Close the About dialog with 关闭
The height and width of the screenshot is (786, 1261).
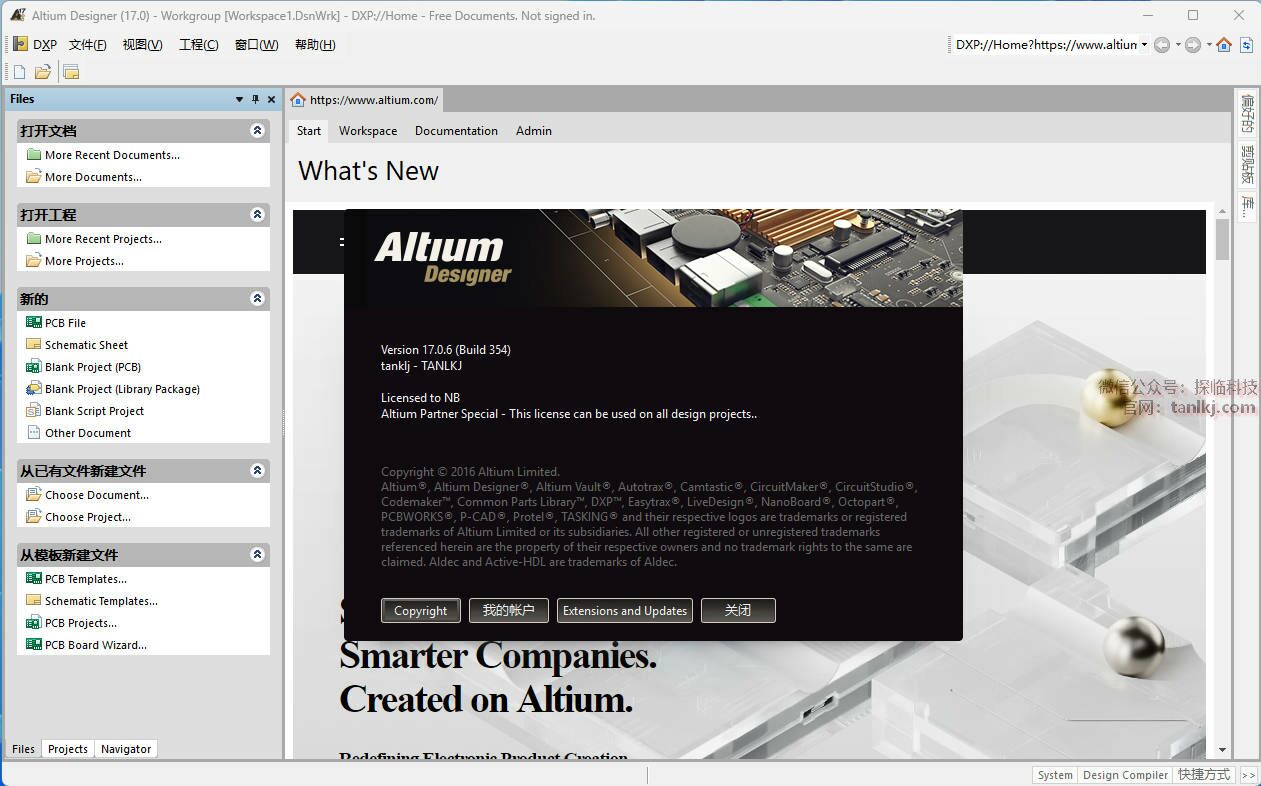[x=738, y=611]
